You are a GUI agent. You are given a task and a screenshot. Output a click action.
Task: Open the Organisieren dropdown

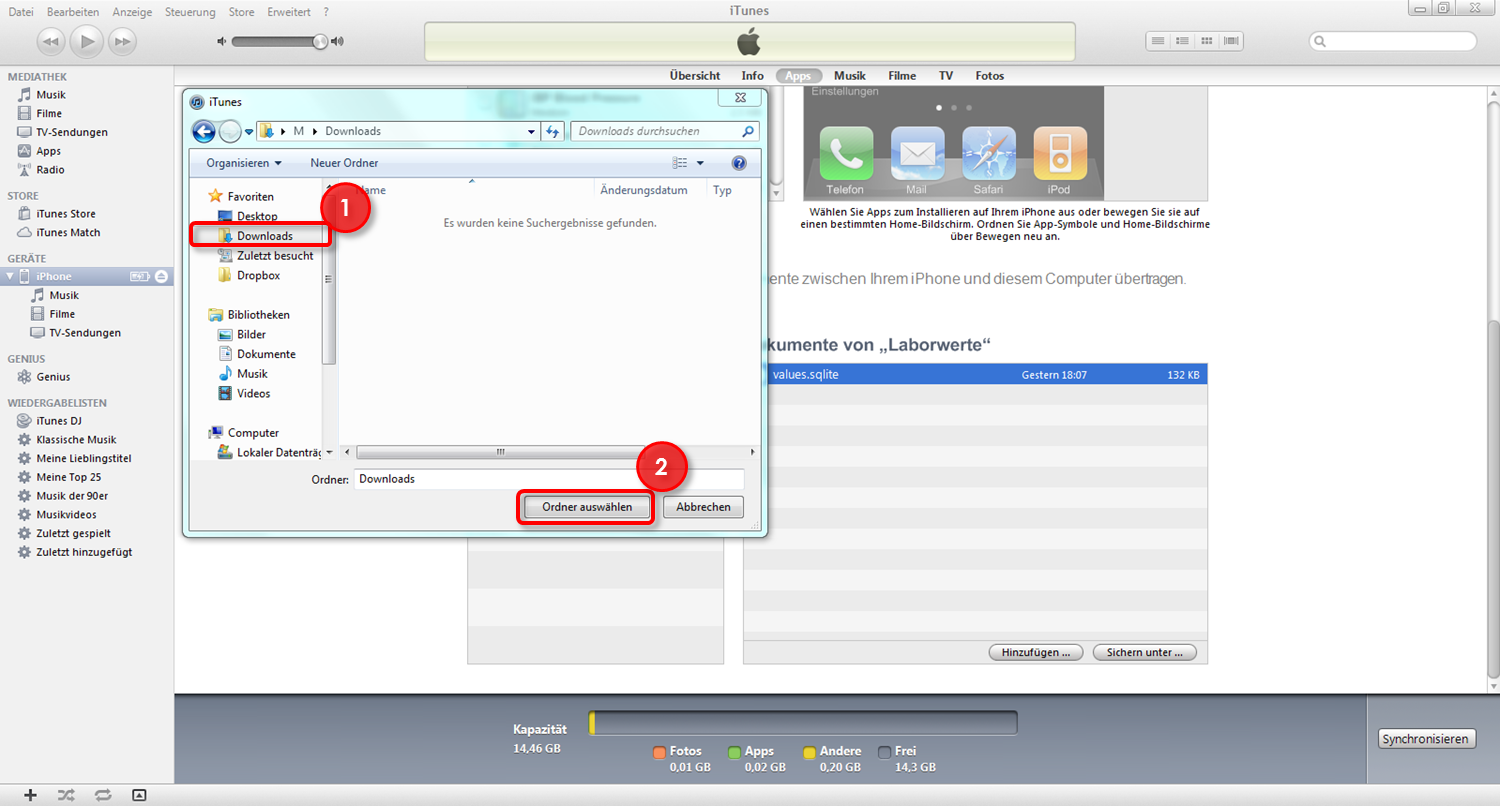244,163
